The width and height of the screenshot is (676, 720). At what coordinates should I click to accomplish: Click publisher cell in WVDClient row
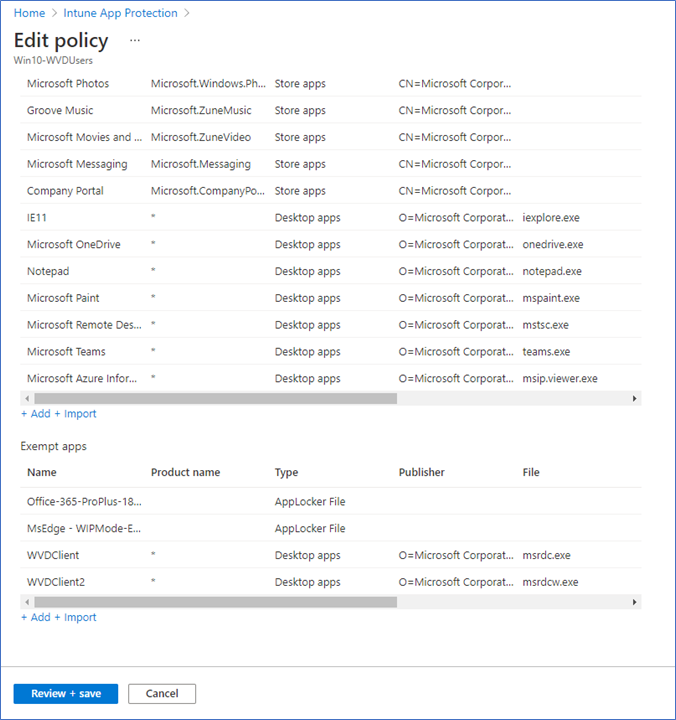[x=456, y=555]
